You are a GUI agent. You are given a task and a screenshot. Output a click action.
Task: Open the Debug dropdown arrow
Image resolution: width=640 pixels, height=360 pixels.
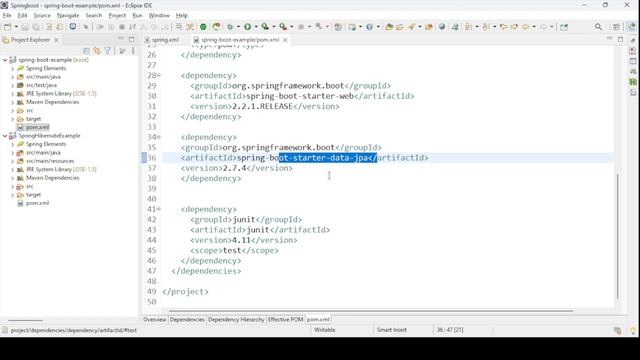pyautogui.click(x=238, y=27)
